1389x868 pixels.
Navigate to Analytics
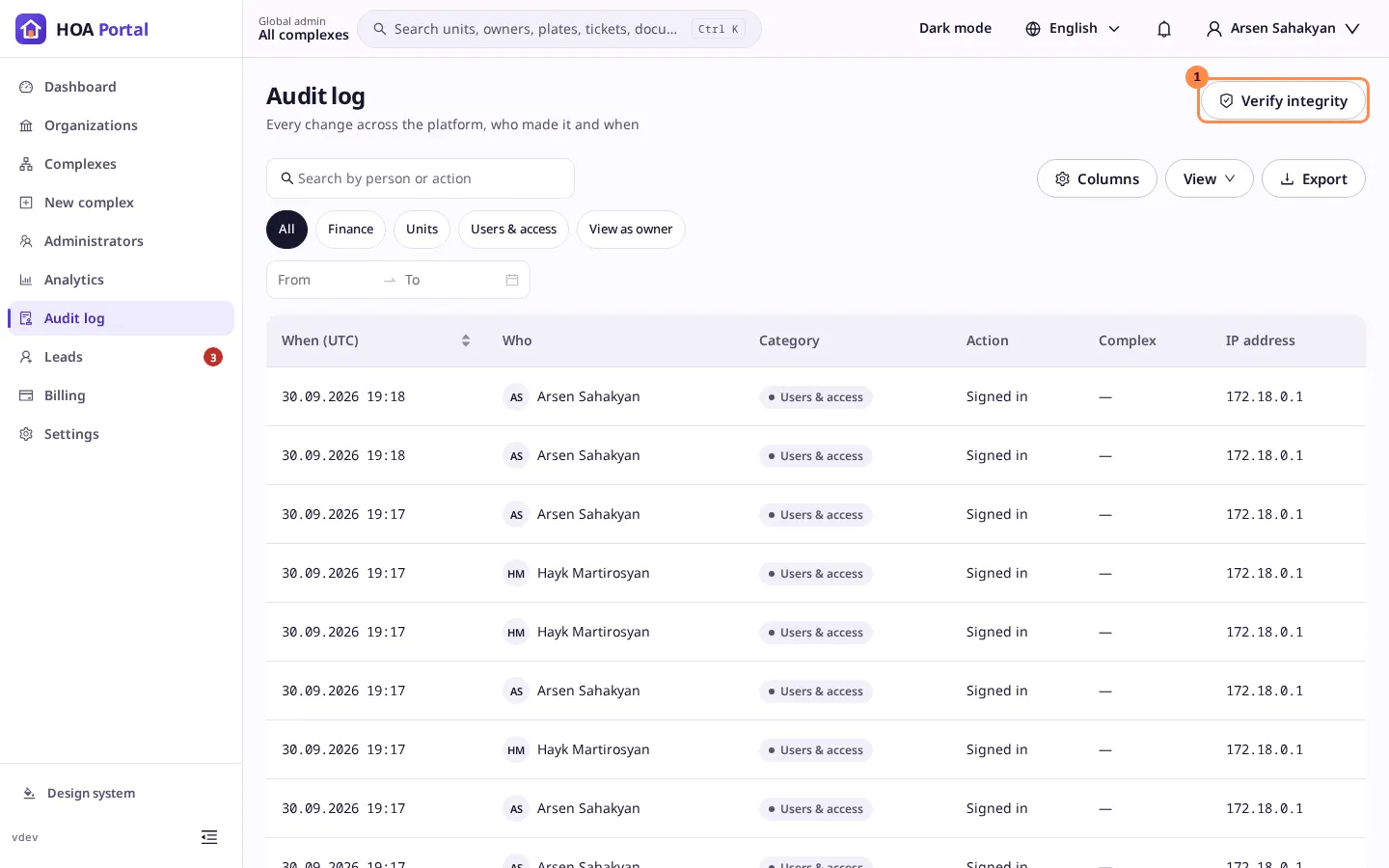pyautogui.click(x=121, y=280)
